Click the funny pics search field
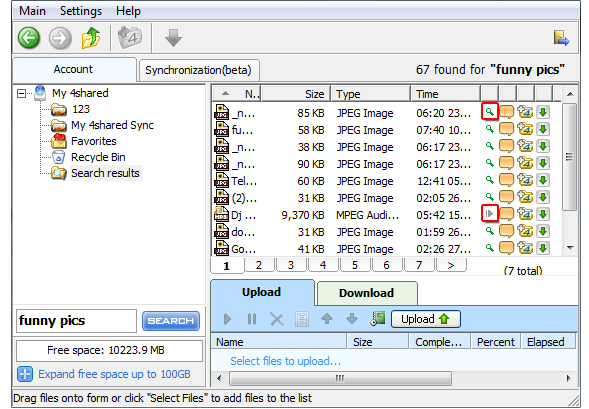Screen dimensions: 589x409 76,321
